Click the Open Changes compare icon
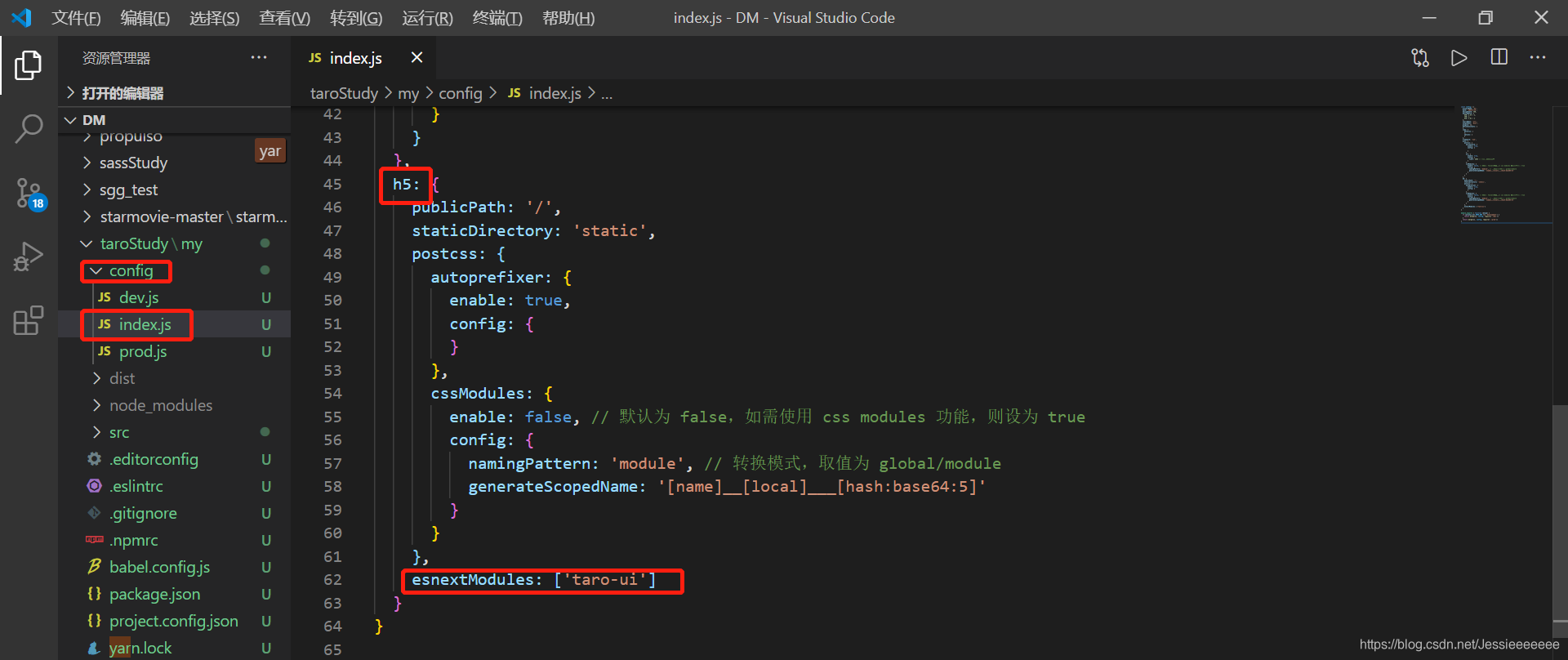Viewport: 1568px width, 660px height. click(1420, 58)
